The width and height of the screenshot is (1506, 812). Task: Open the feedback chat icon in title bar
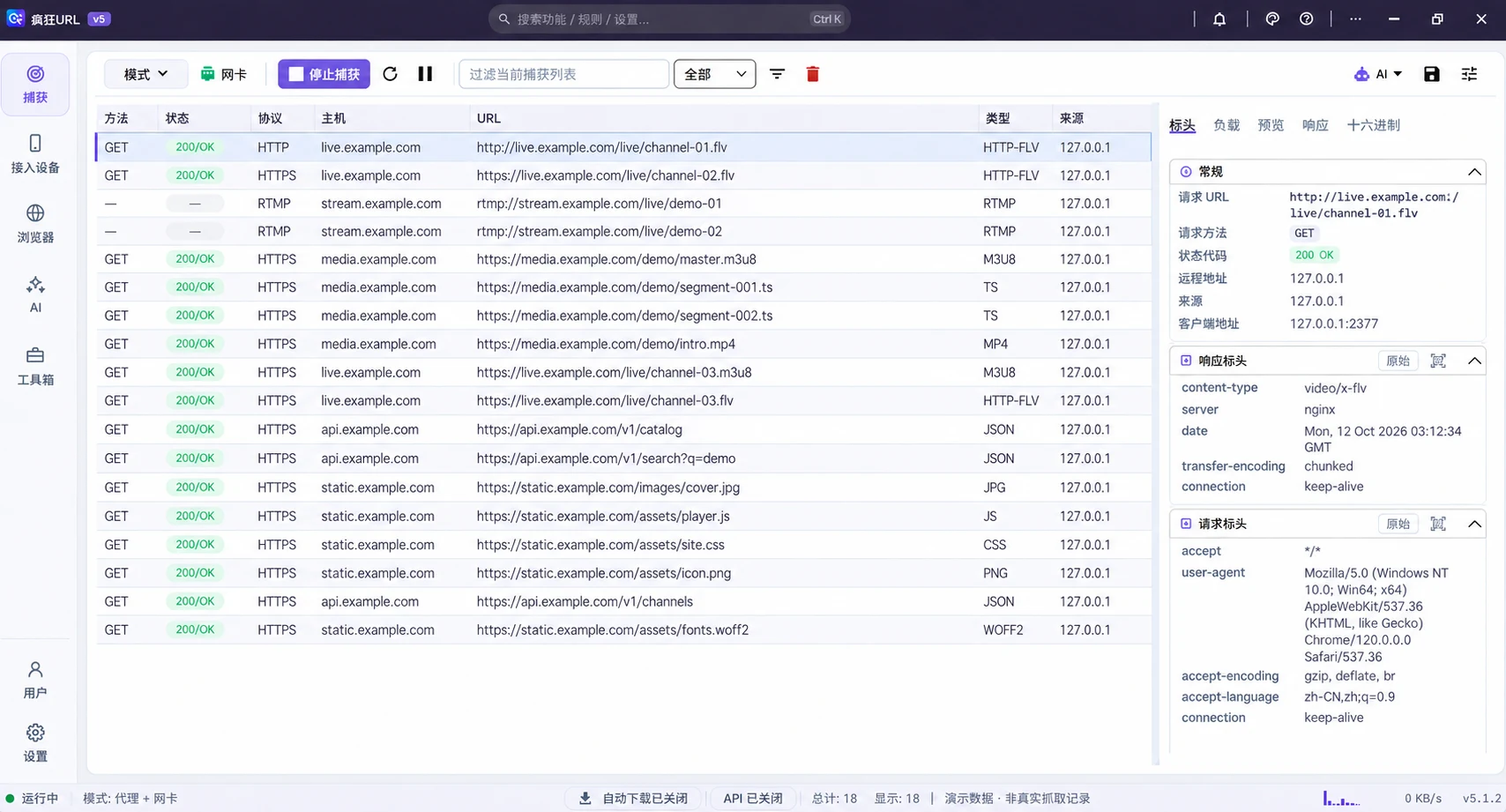1272,19
